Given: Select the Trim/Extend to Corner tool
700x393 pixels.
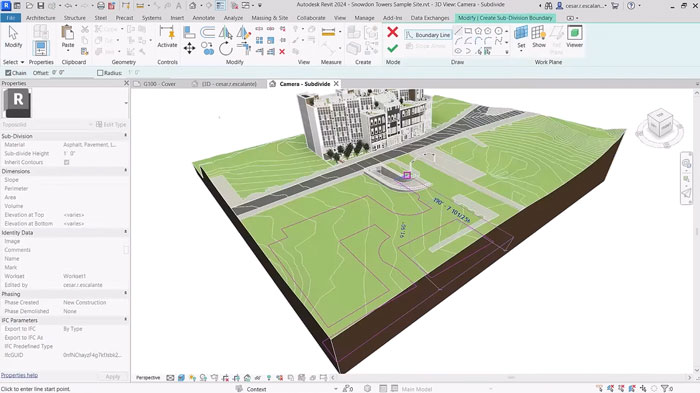Looking at the screenshot, I should [243, 48].
